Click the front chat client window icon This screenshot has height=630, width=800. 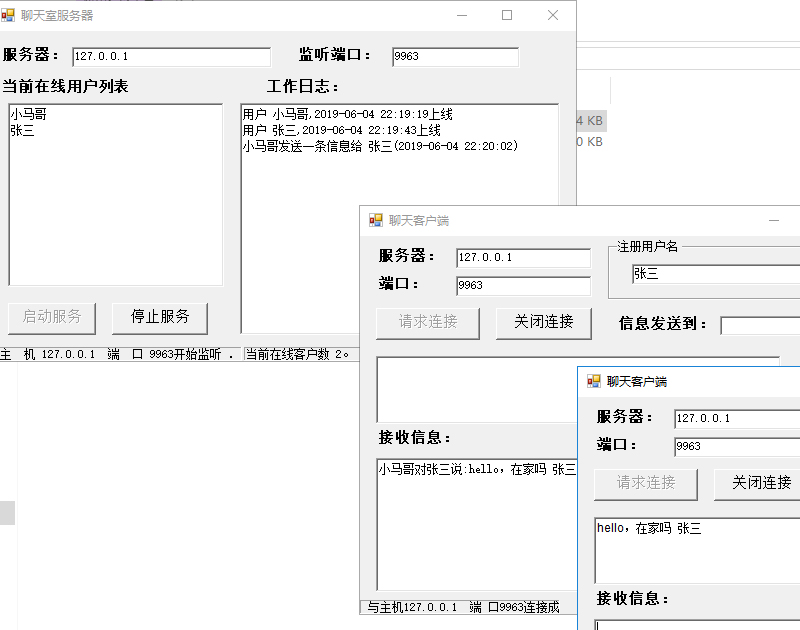point(594,381)
